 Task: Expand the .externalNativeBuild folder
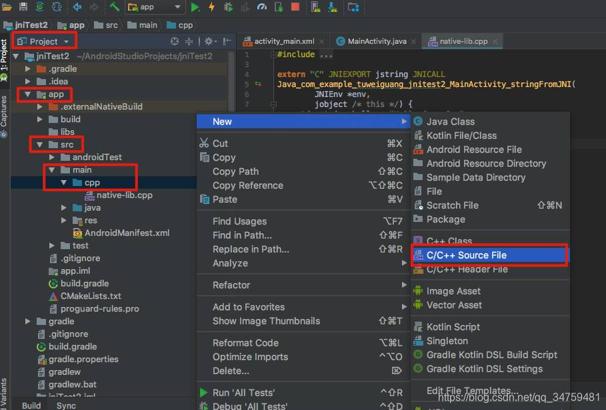[x=40, y=107]
